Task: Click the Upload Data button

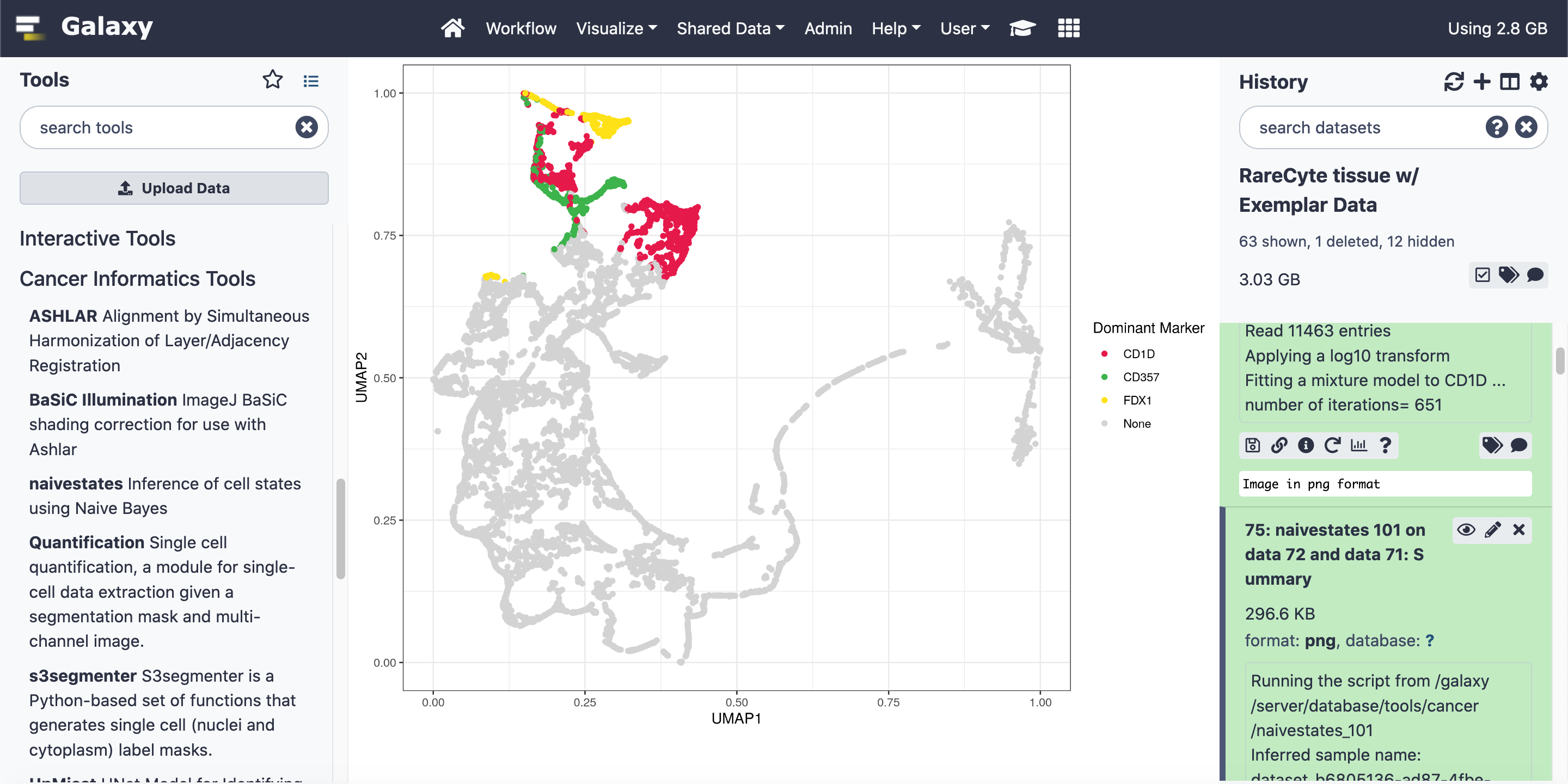Action: (x=174, y=187)
